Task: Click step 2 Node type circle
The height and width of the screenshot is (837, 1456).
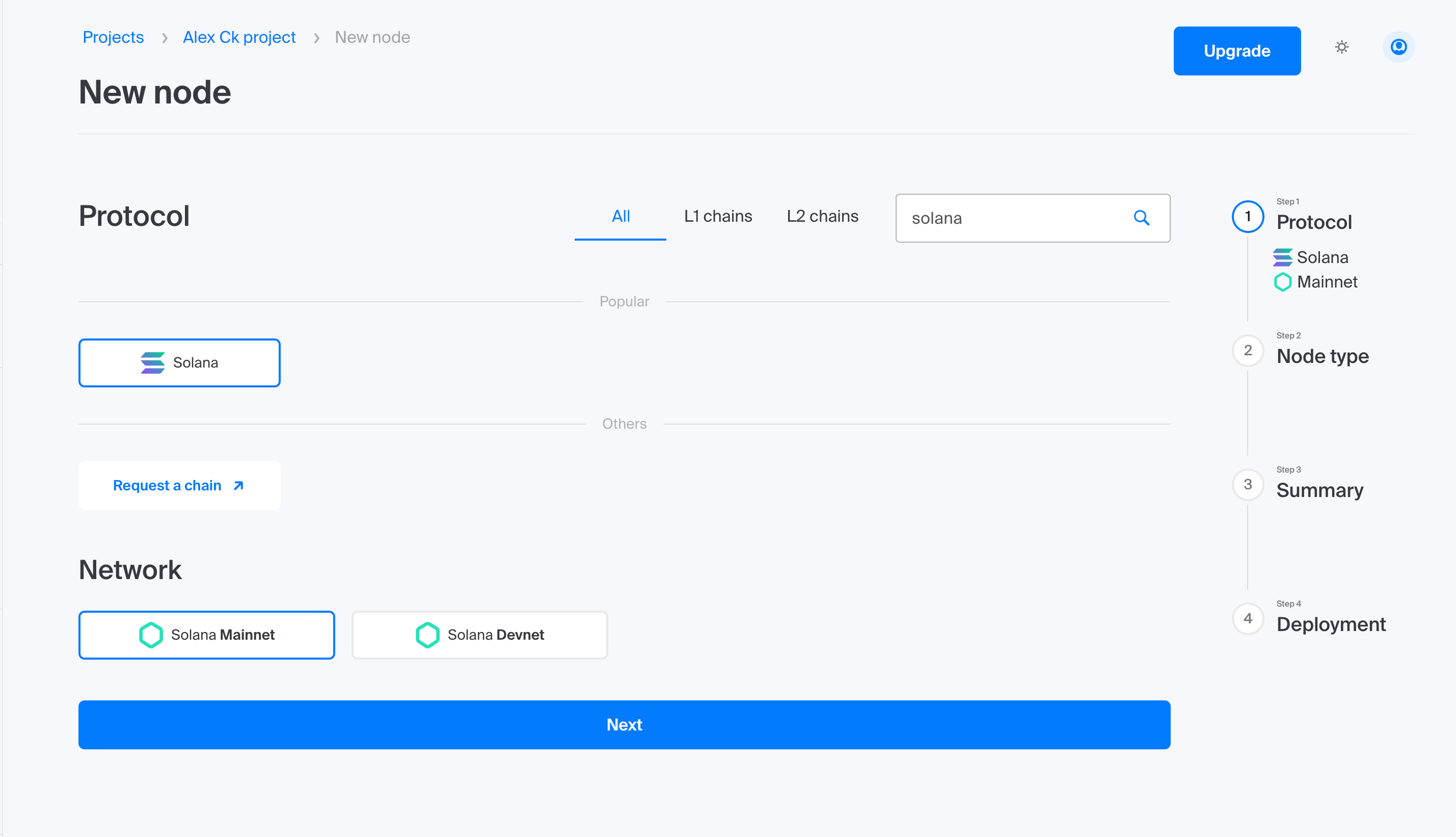Action: [1248, 351]
